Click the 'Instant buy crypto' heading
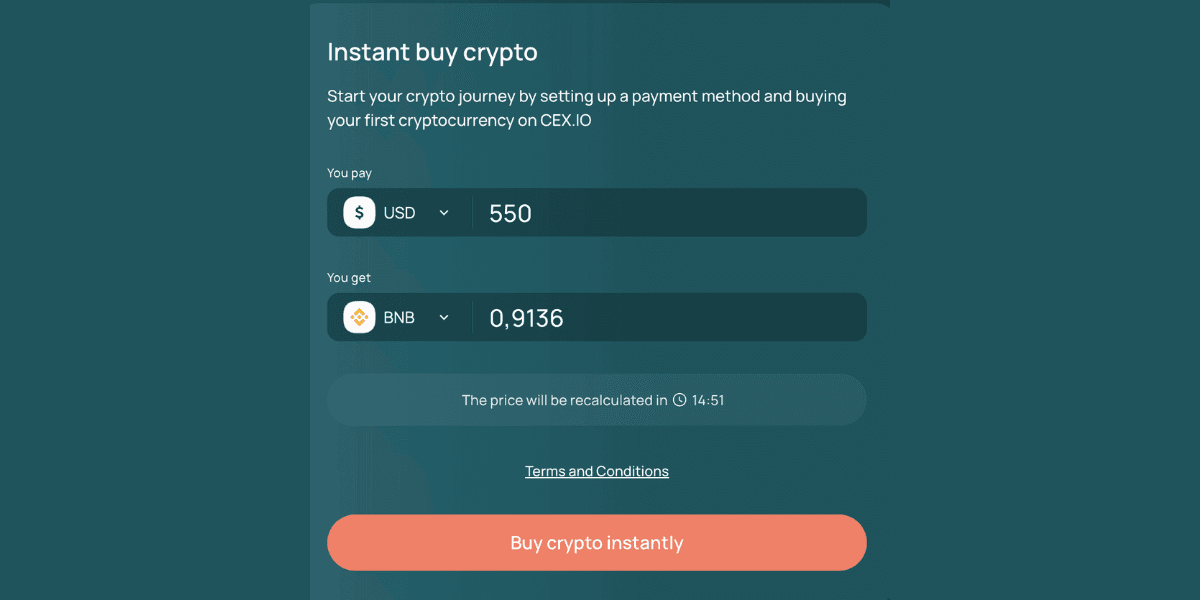1200x600 pixels. (x=432, y=52)
